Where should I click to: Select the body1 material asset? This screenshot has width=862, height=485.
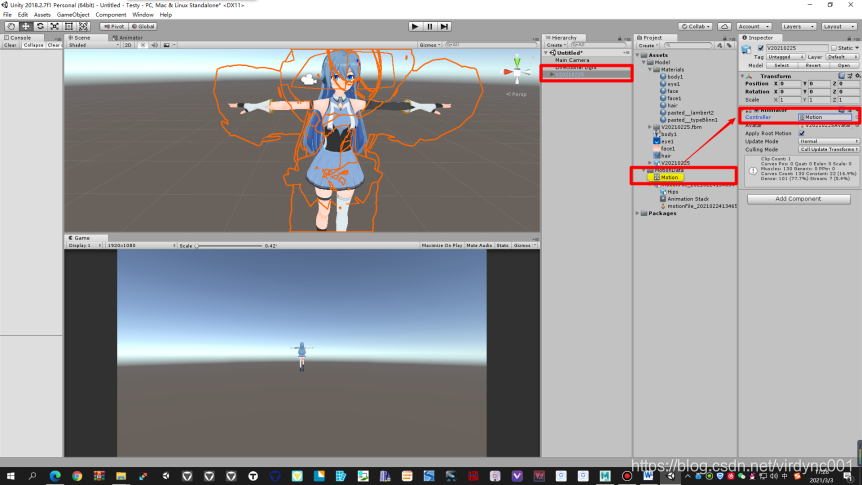tap(671, 77)
